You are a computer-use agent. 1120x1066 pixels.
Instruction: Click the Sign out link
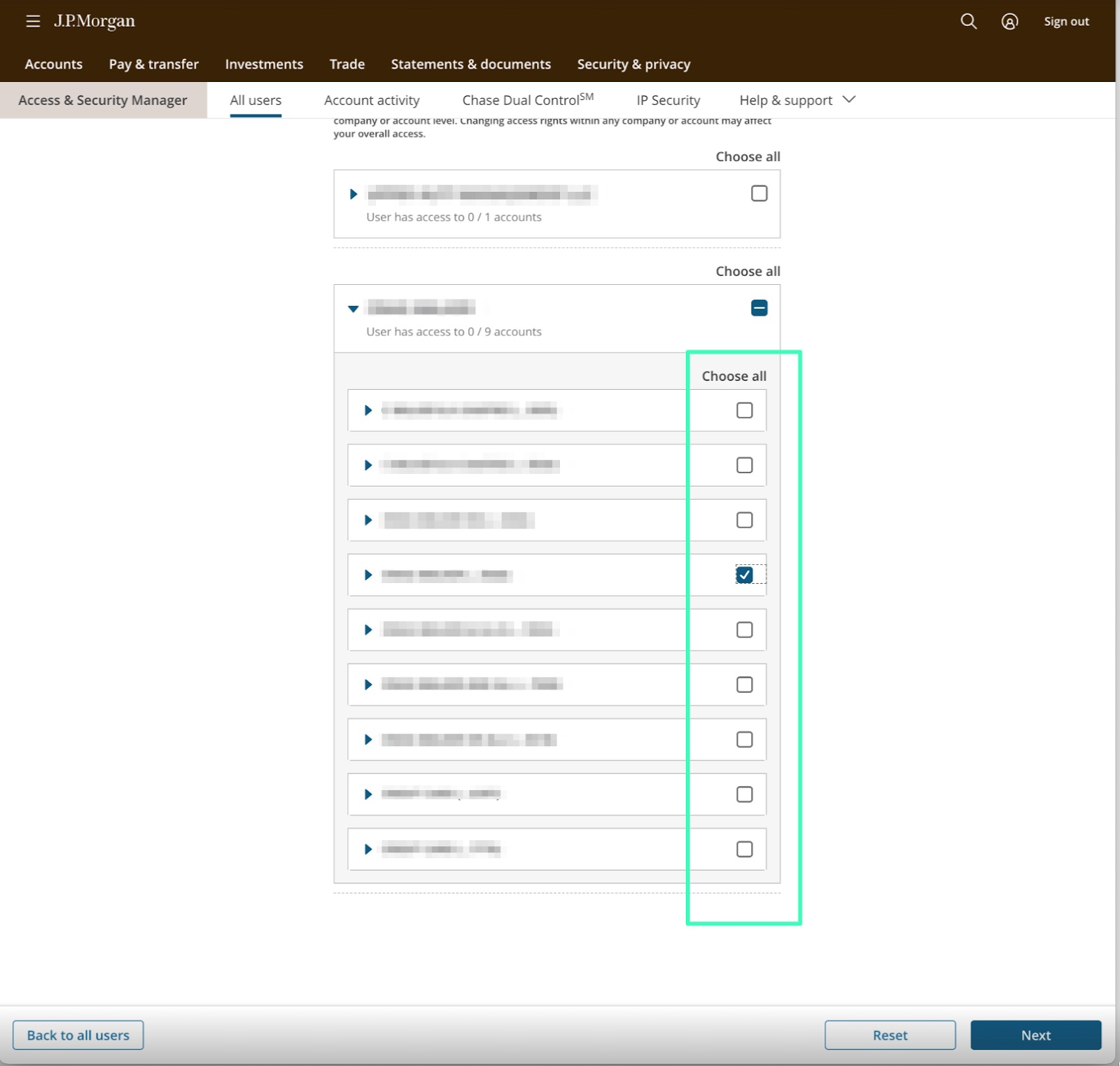tap(1066, 22)
